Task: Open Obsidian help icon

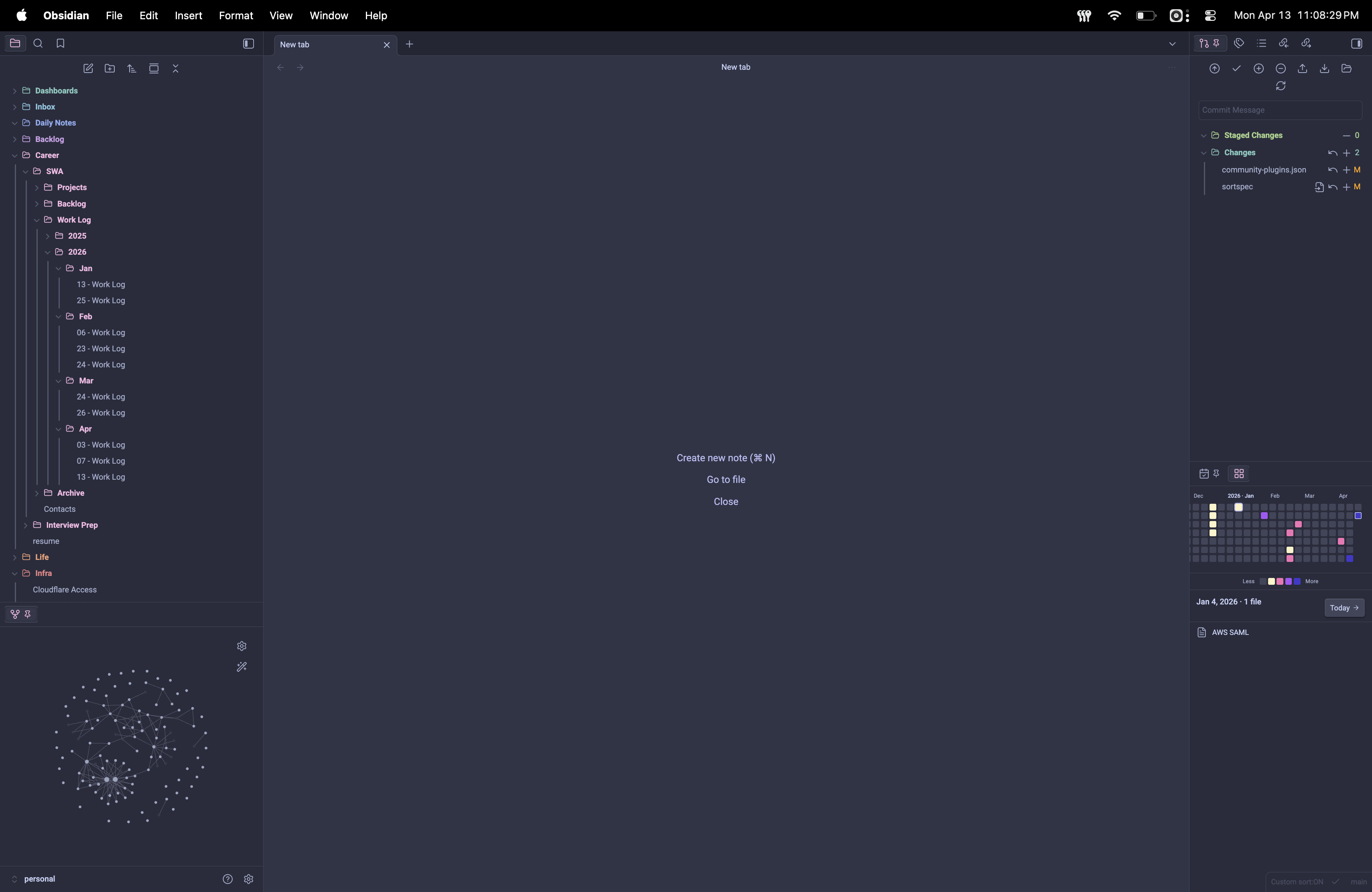Action: pos(228,879)
